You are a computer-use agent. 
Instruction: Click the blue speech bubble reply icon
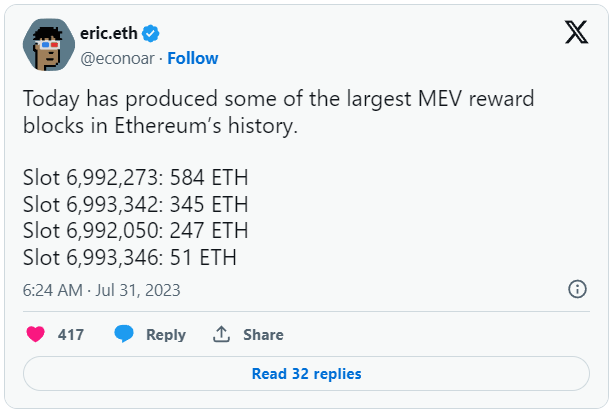[x=124, y=334]
